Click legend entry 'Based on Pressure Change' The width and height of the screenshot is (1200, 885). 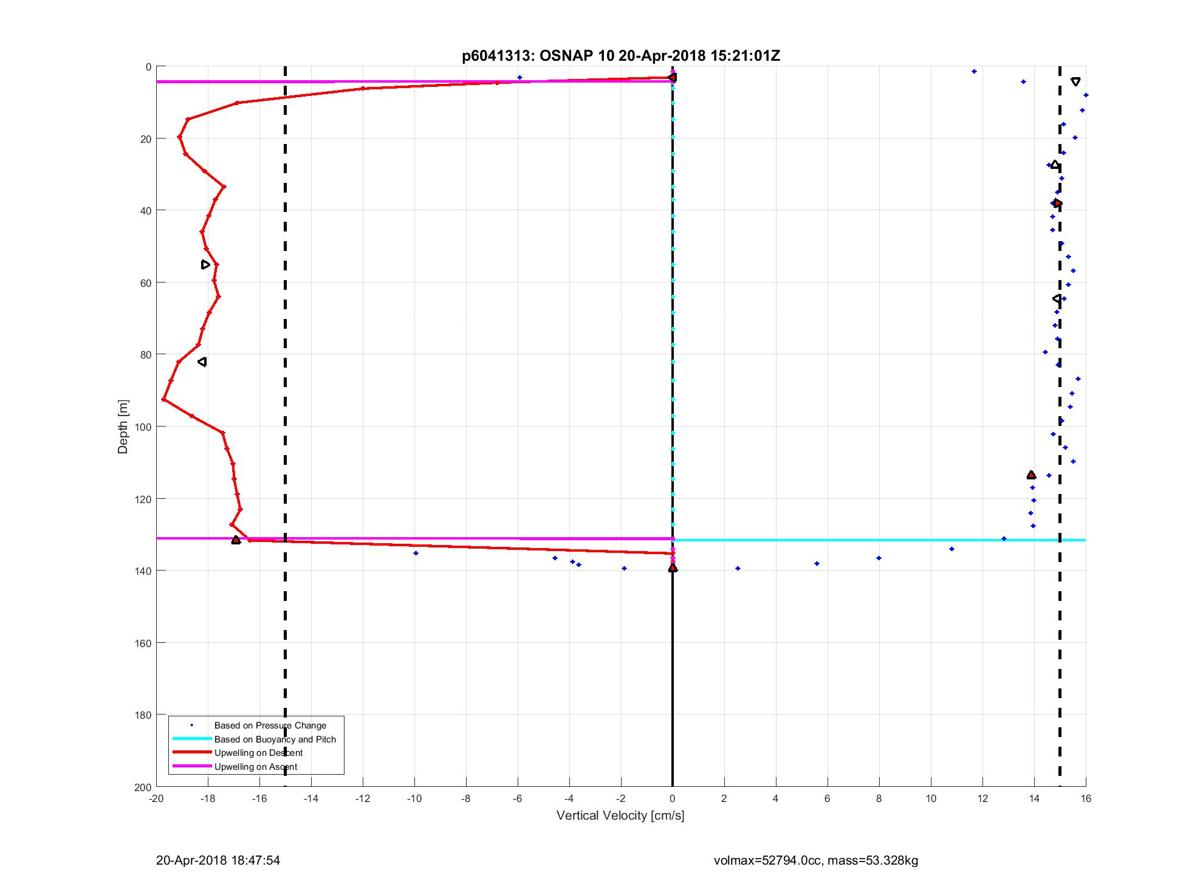pyautogui.click(x=270, y=725)
